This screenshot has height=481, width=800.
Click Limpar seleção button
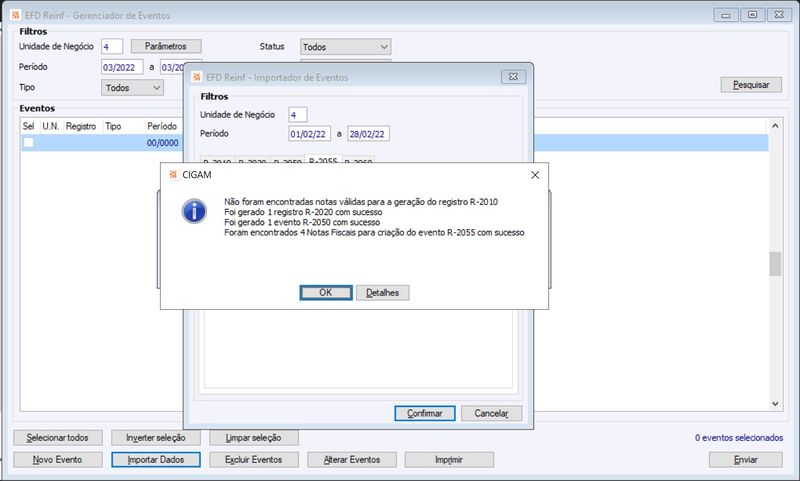point(254,438)
